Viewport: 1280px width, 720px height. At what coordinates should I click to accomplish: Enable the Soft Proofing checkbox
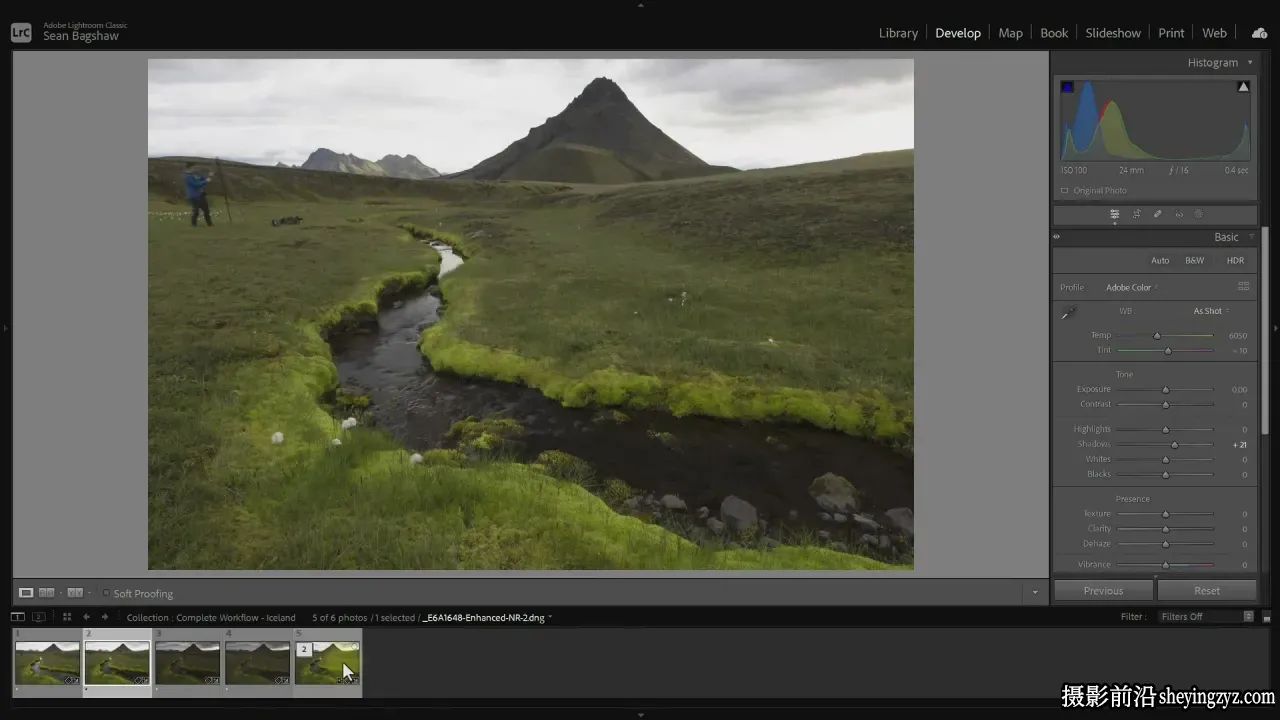[106, 593]
